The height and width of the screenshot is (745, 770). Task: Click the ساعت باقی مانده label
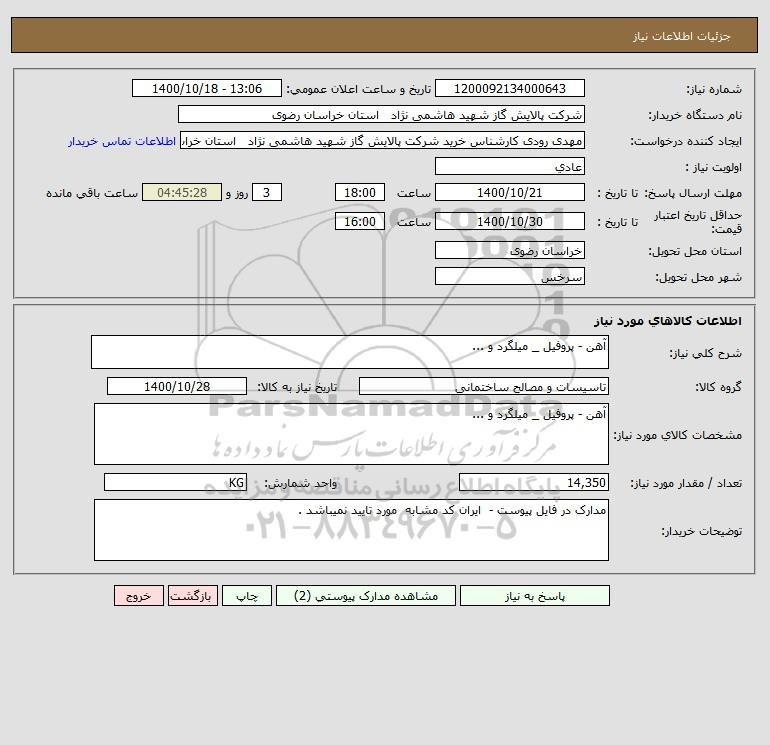(92, 193)
